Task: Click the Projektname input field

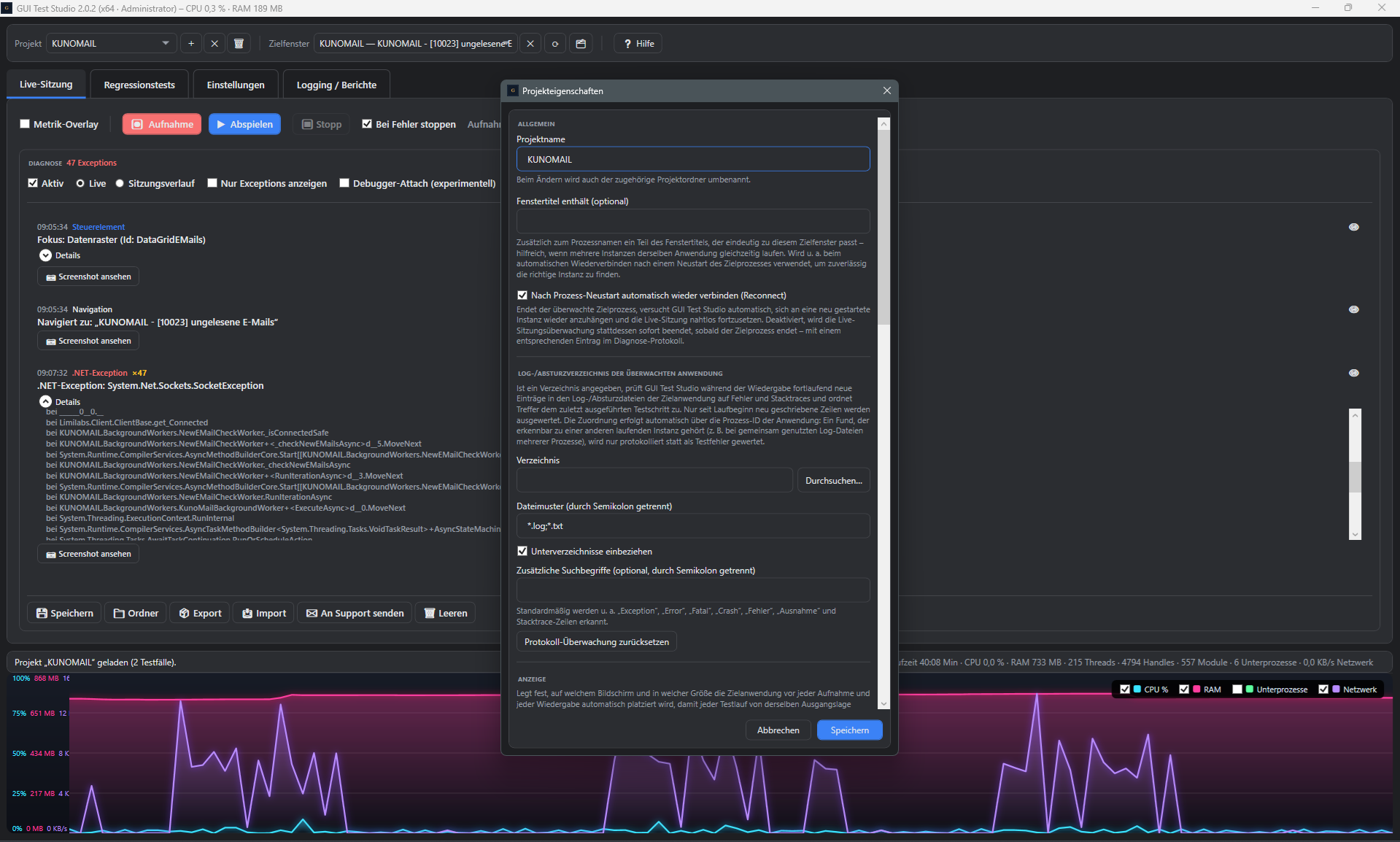Action: 693,159
